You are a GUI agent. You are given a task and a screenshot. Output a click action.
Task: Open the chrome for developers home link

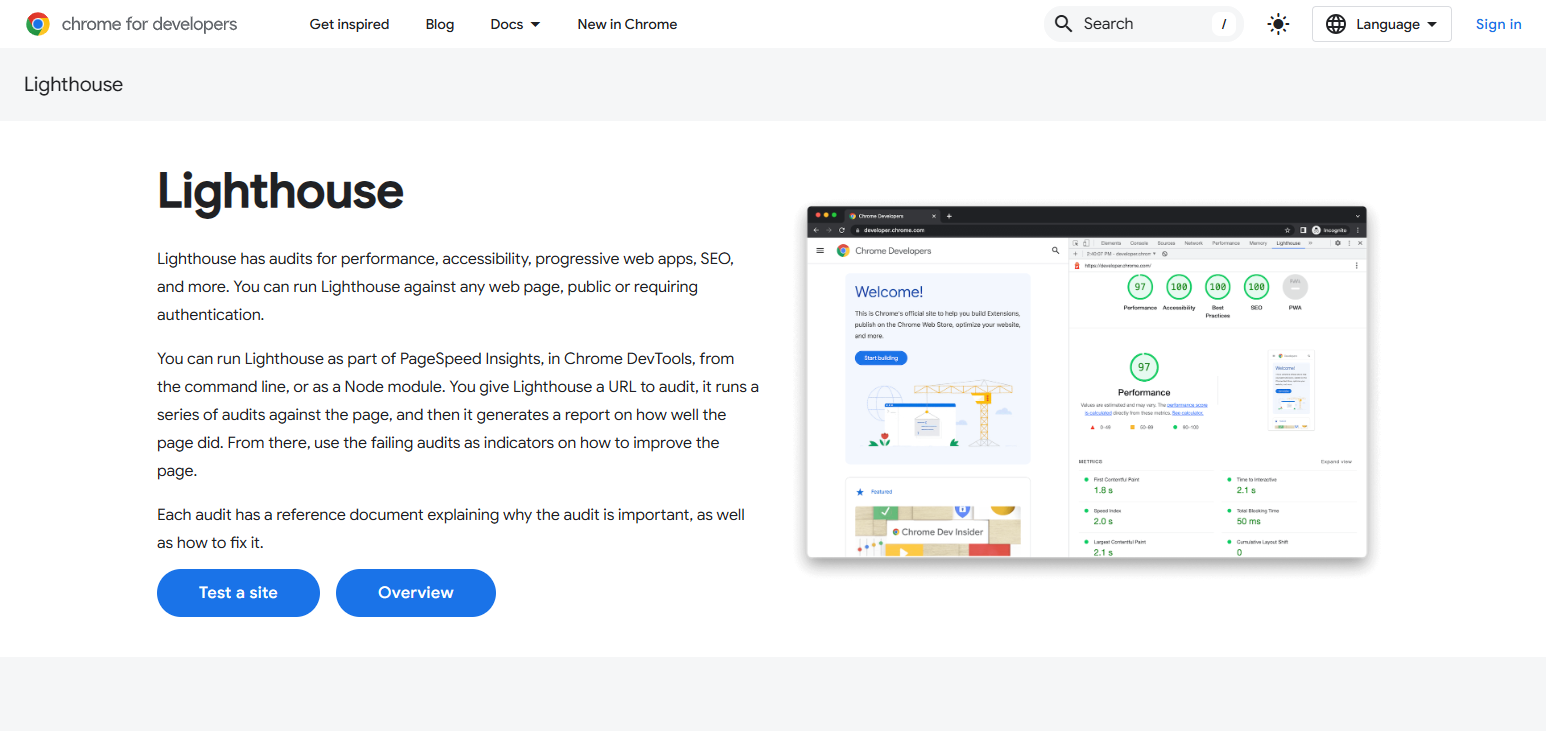[x=132, y=24]
